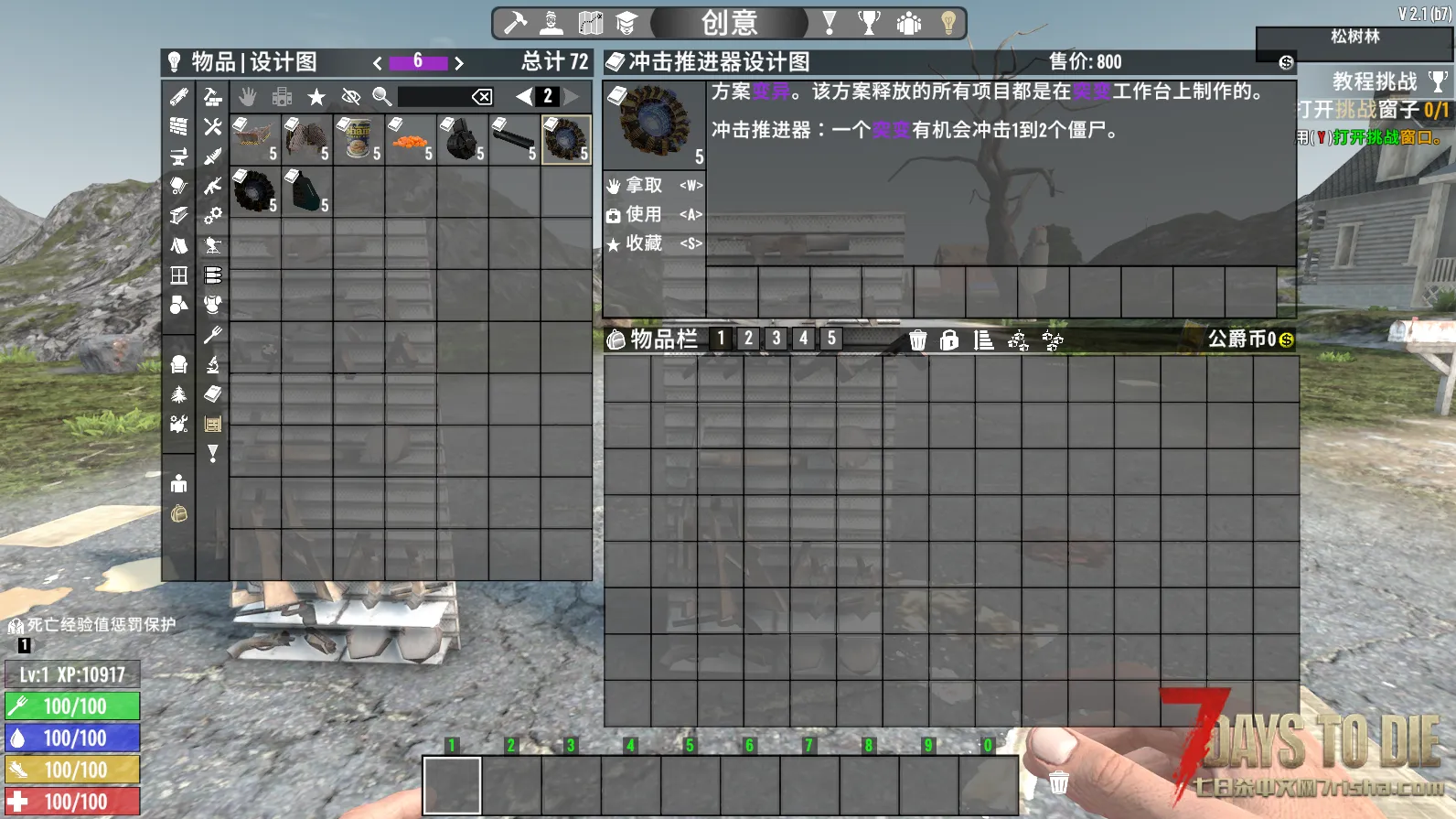Image resolution: width=1456 pixels, height=819 pixels.
Task: Filter by player figure category
Action: pos(179,483)
